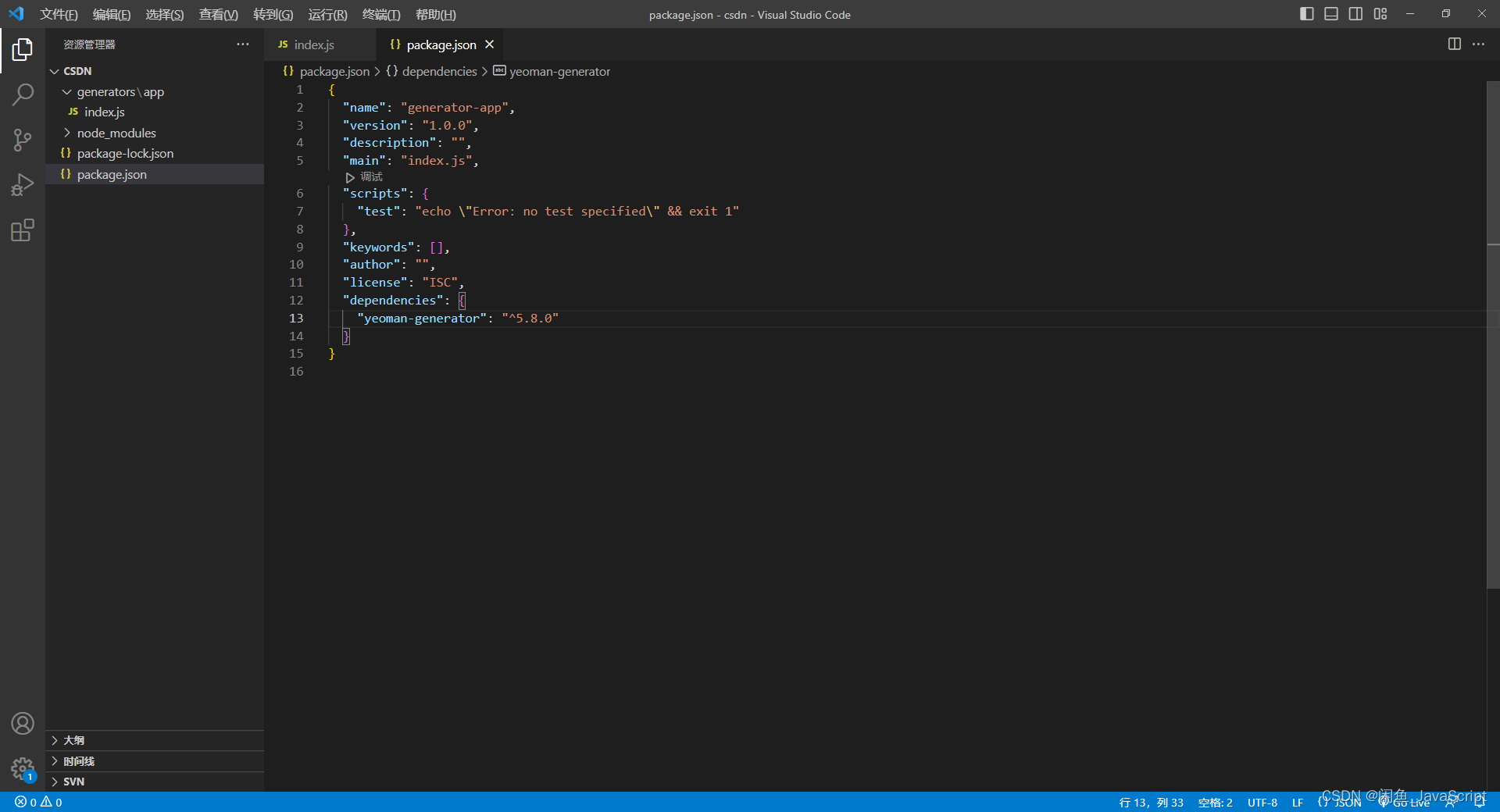Click the VS Code logo icon
Image resolution: width=1500 pixels, height=812 pixels.
click(x=16, y=14)
